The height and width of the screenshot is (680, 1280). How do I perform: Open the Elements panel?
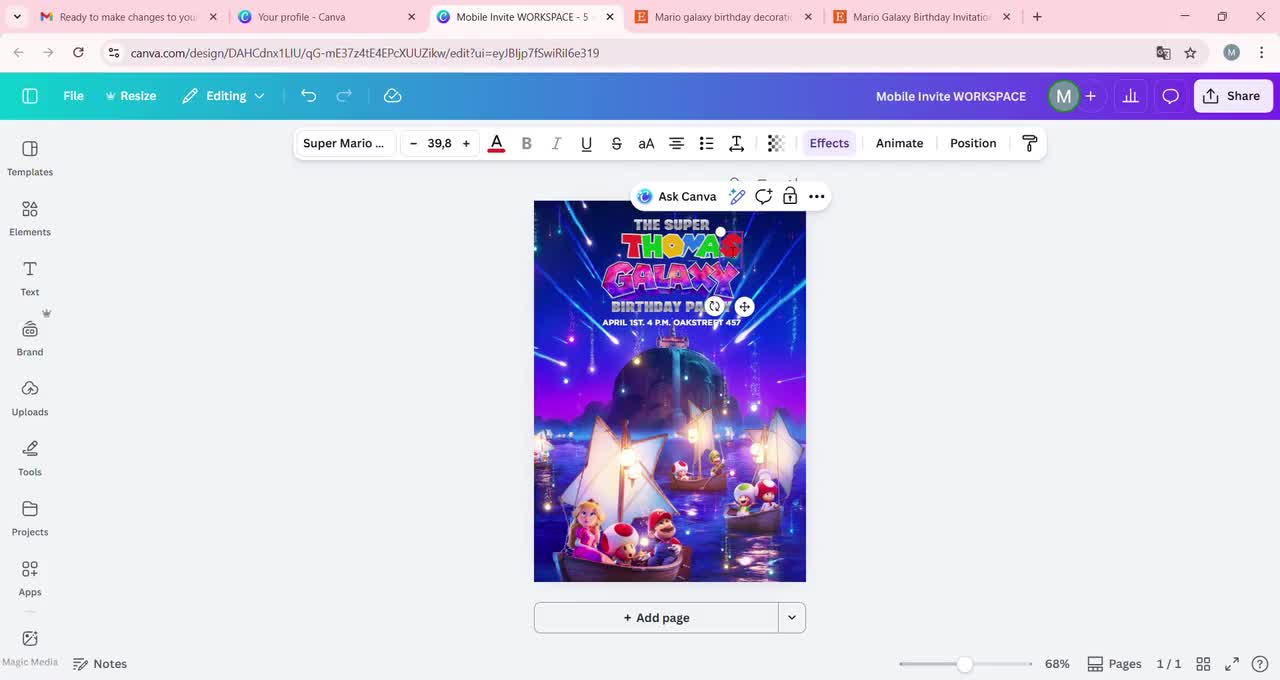29,218
